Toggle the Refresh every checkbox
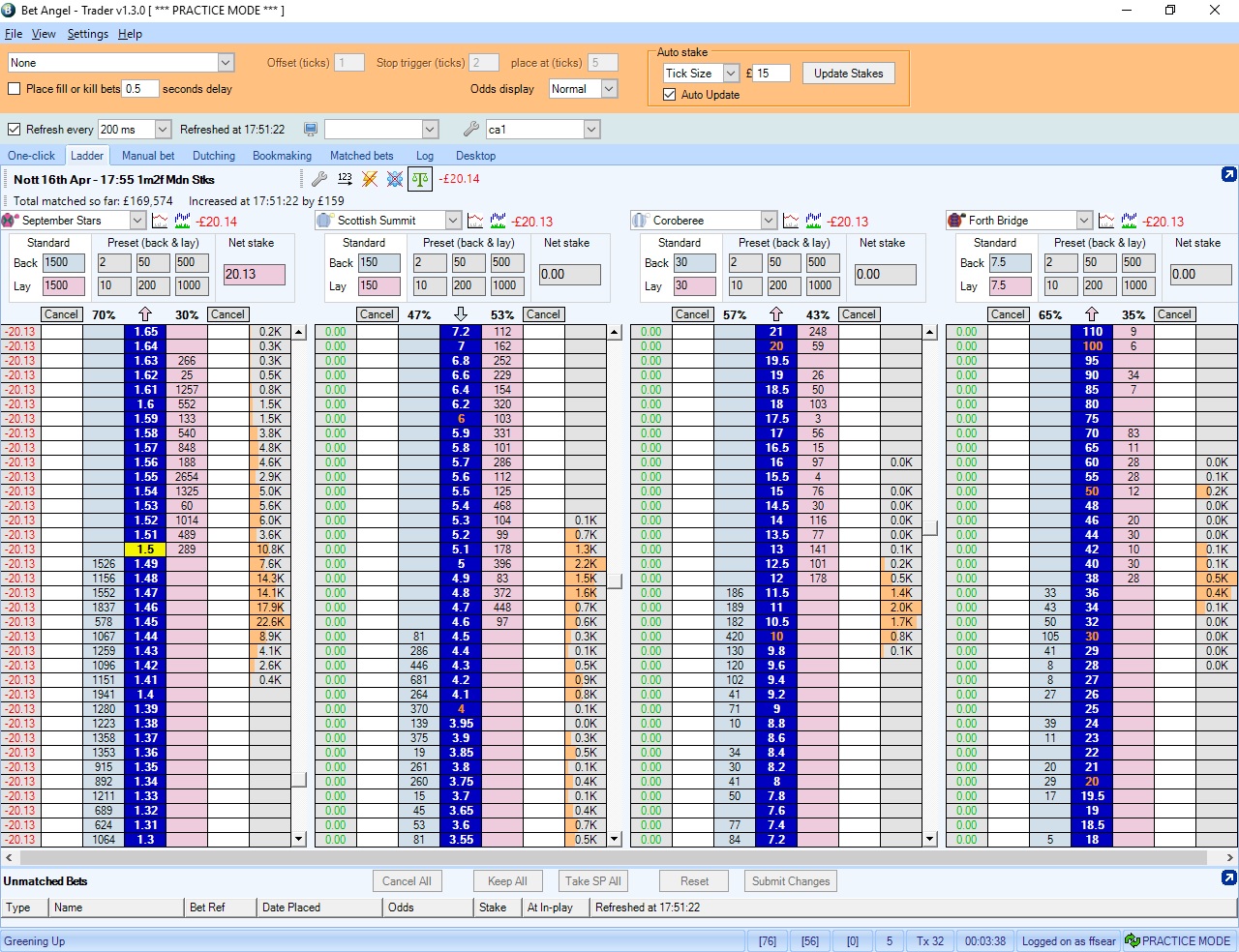 14,129
